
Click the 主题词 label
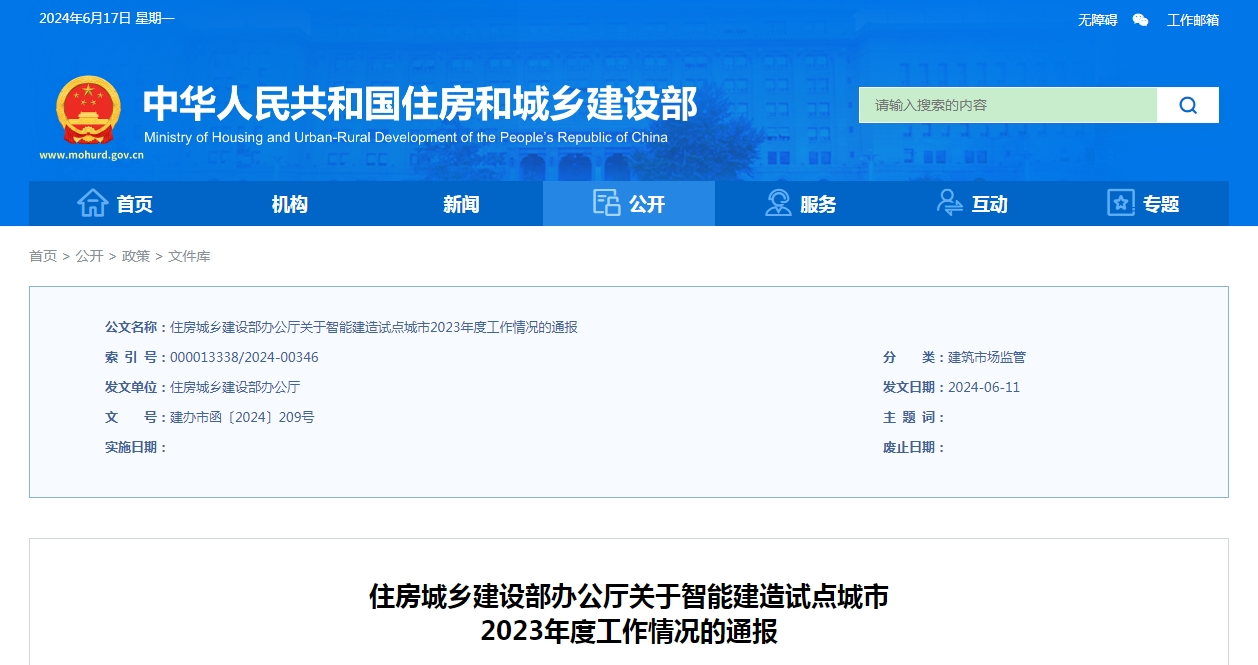(913, 417)
